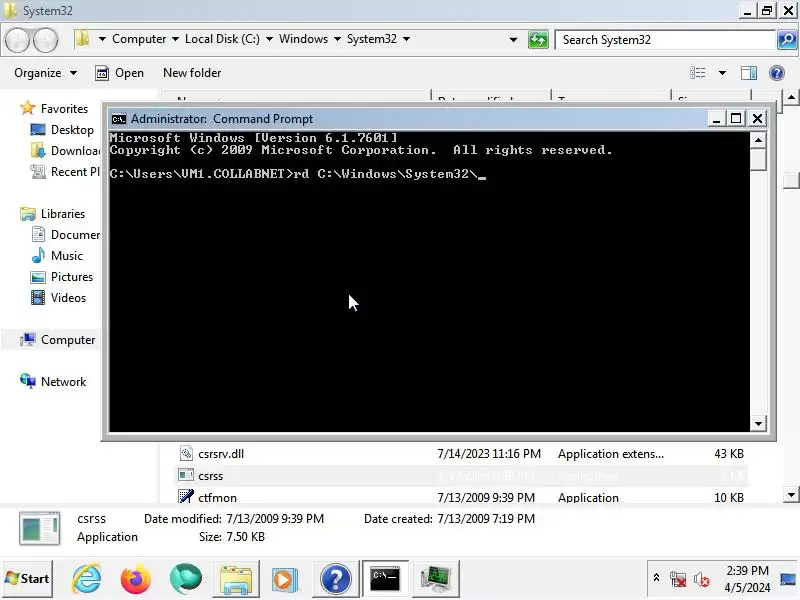Expand dropdown arrow after Computer breadcrumb

(175, 39)
